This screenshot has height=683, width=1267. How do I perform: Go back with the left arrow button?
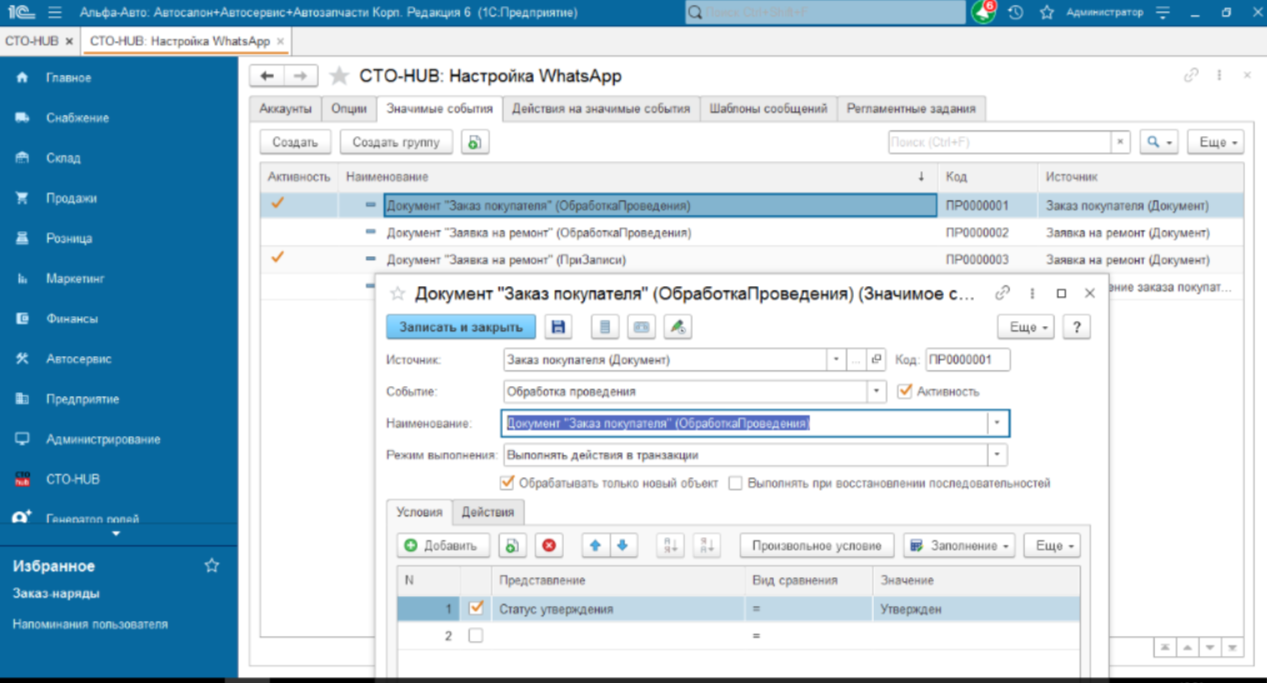pos(268,76)
